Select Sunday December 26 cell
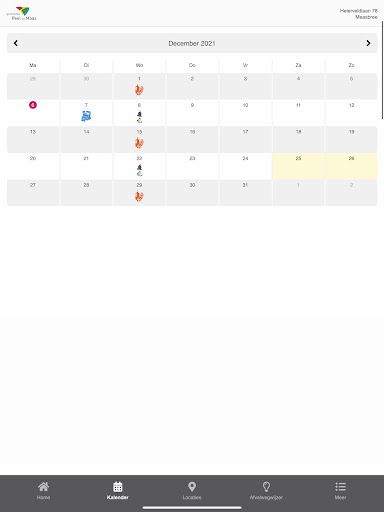This screenshot has height=512, width=384. 351,166
